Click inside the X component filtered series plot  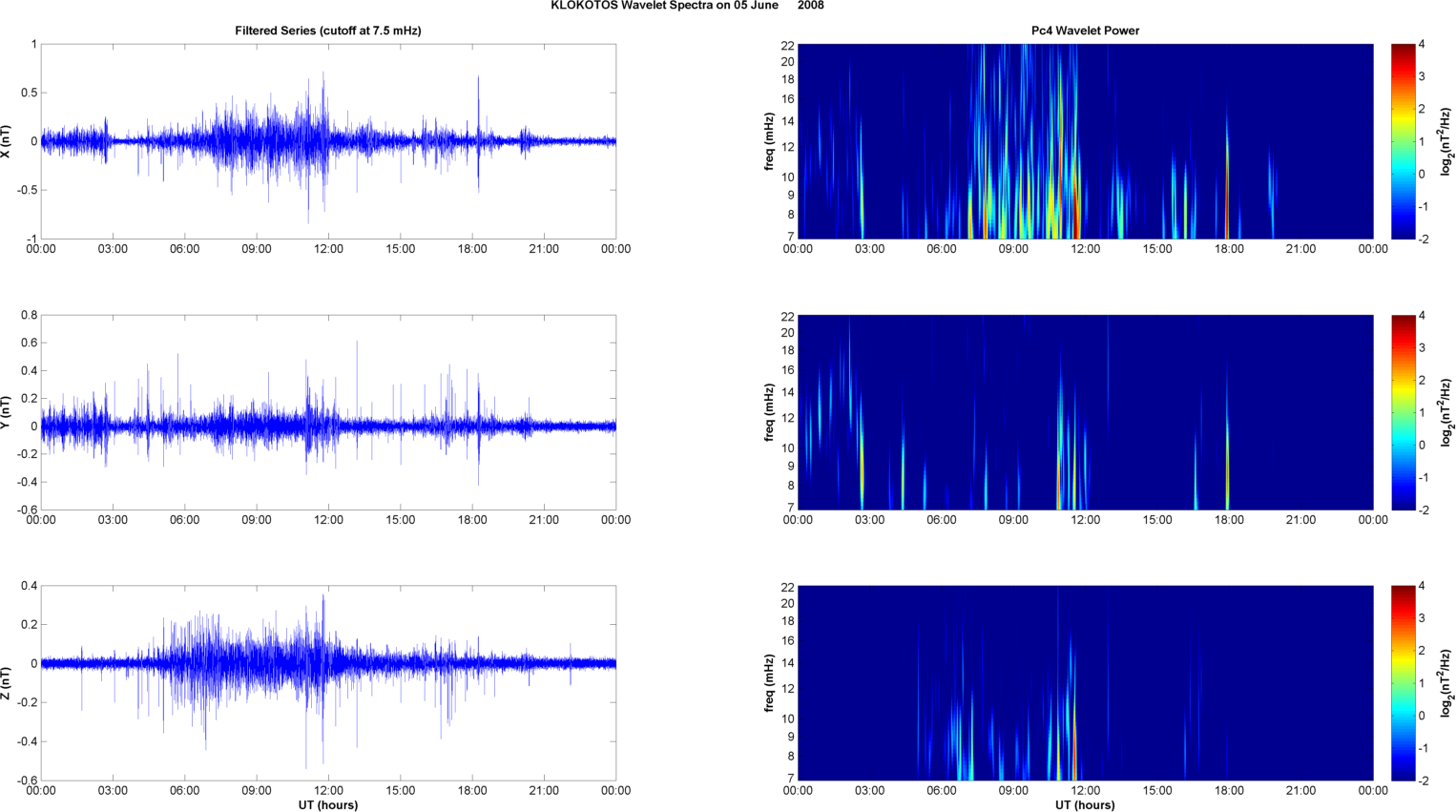click(x=328, y=141)
